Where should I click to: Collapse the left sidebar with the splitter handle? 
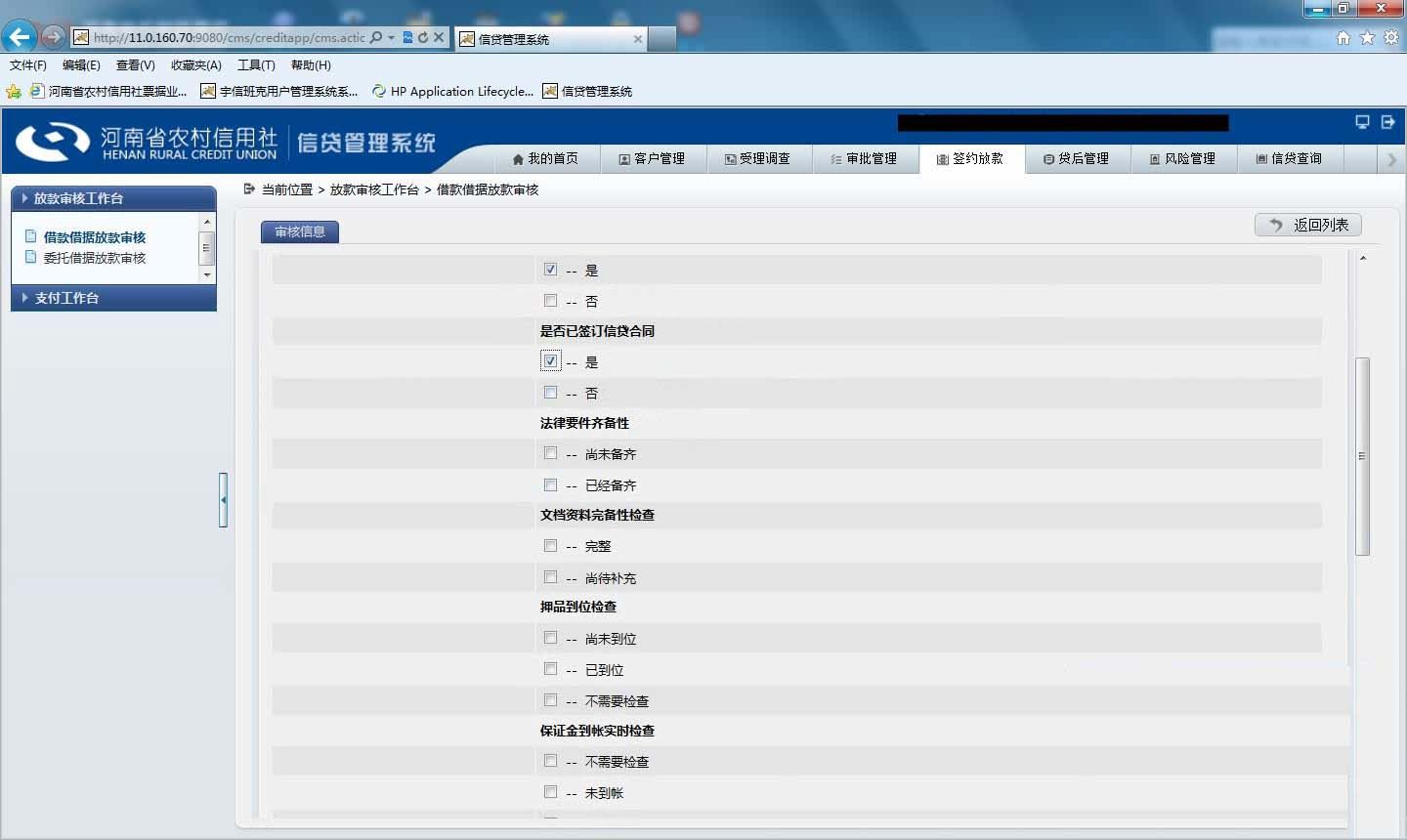point(223,500)
